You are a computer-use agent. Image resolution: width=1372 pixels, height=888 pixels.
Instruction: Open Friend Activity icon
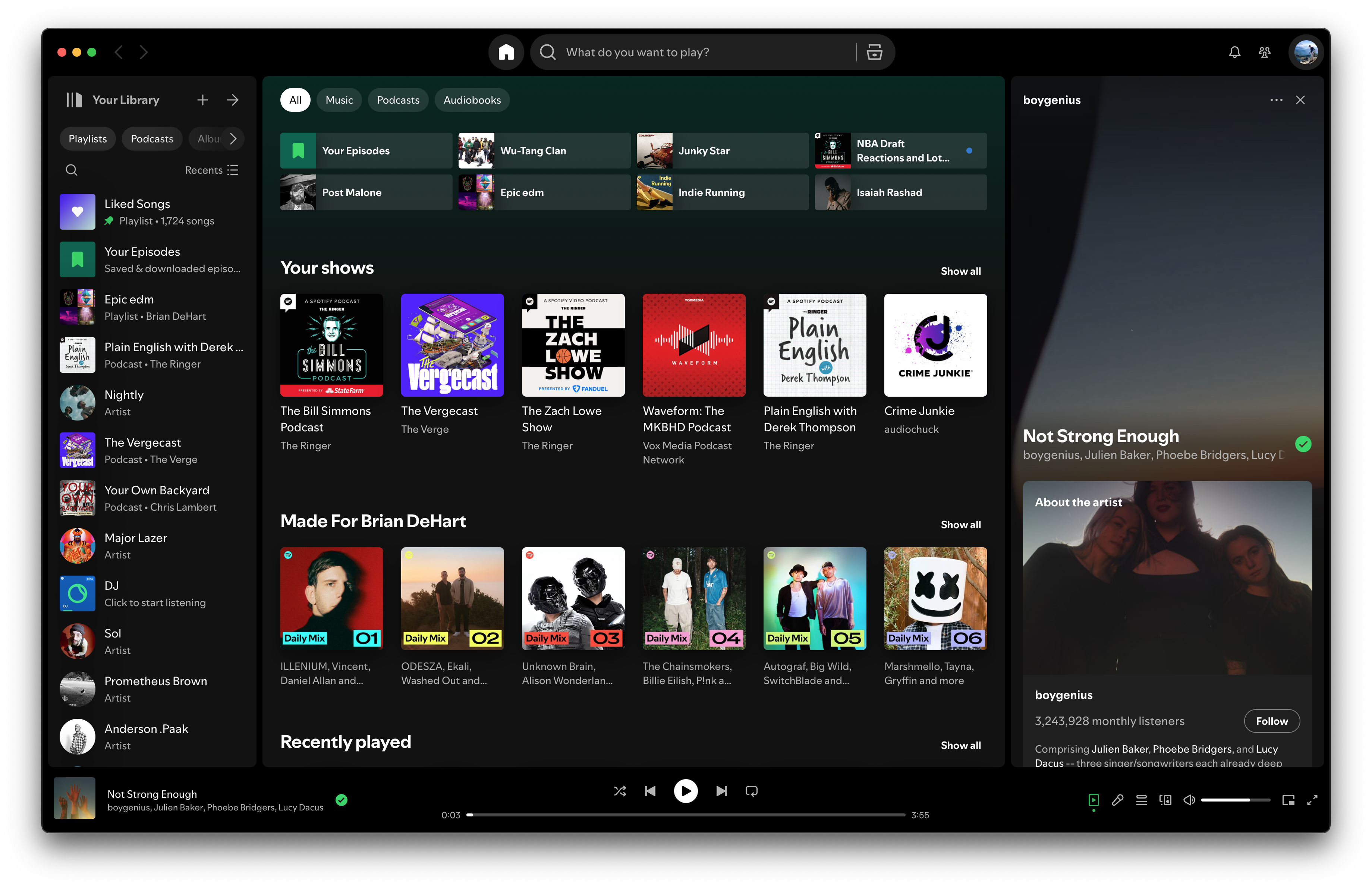[1264, 53]
